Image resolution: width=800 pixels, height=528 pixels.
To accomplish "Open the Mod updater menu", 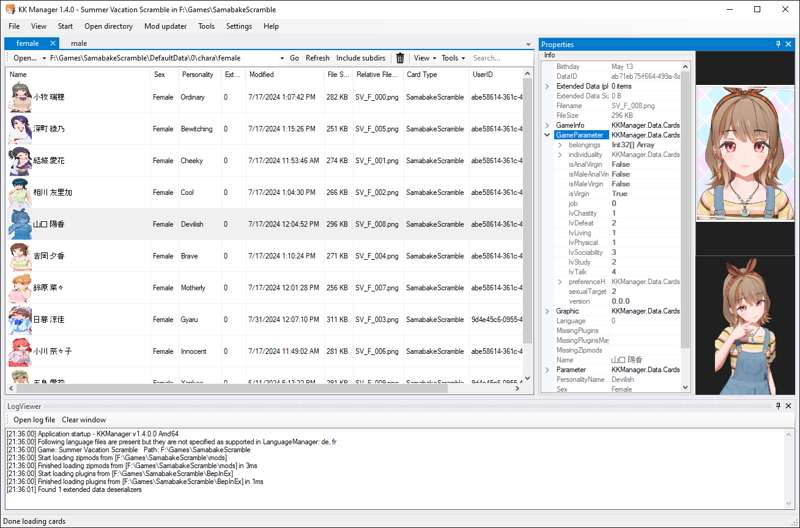I will 165,26.
